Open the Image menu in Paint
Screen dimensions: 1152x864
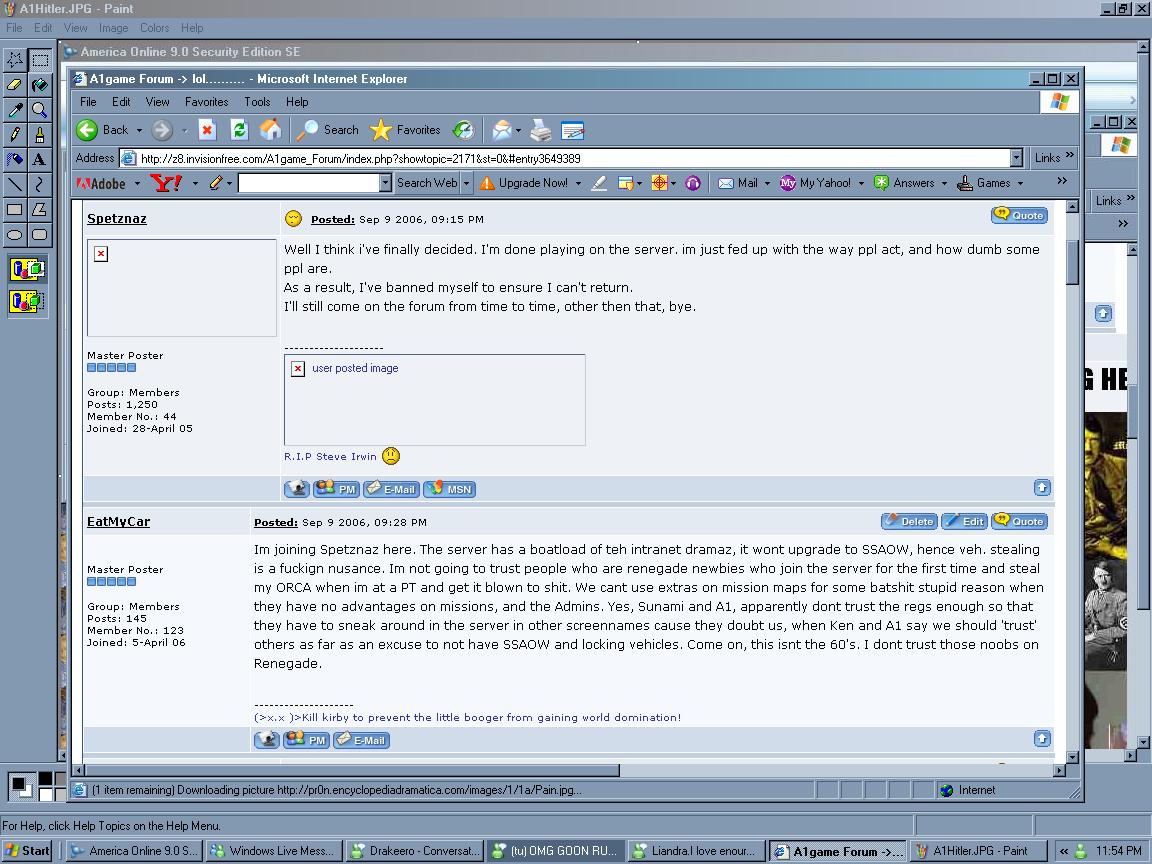tap(113, 28)
